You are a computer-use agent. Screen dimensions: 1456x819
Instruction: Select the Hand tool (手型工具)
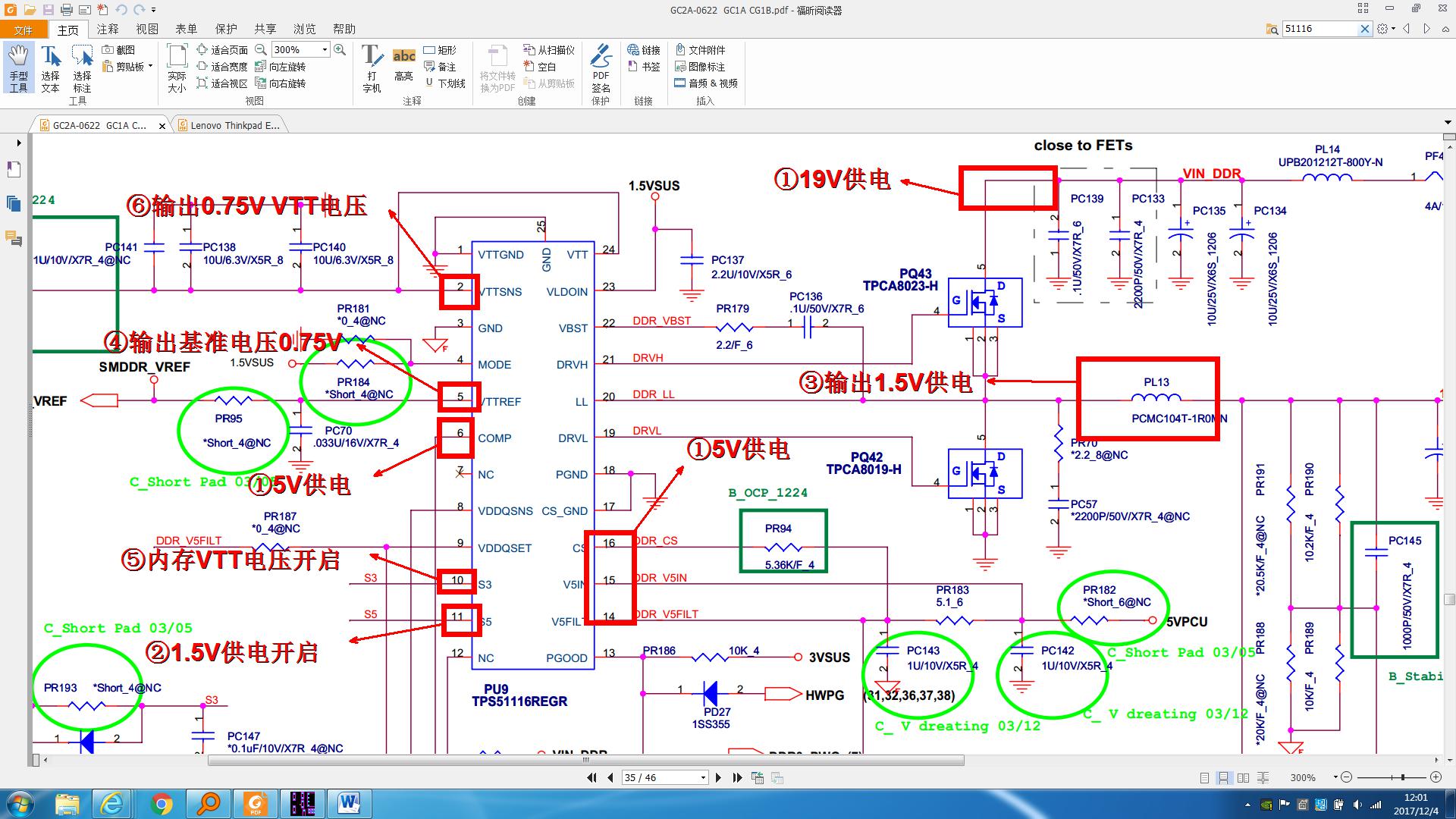(x=18, y=67)
